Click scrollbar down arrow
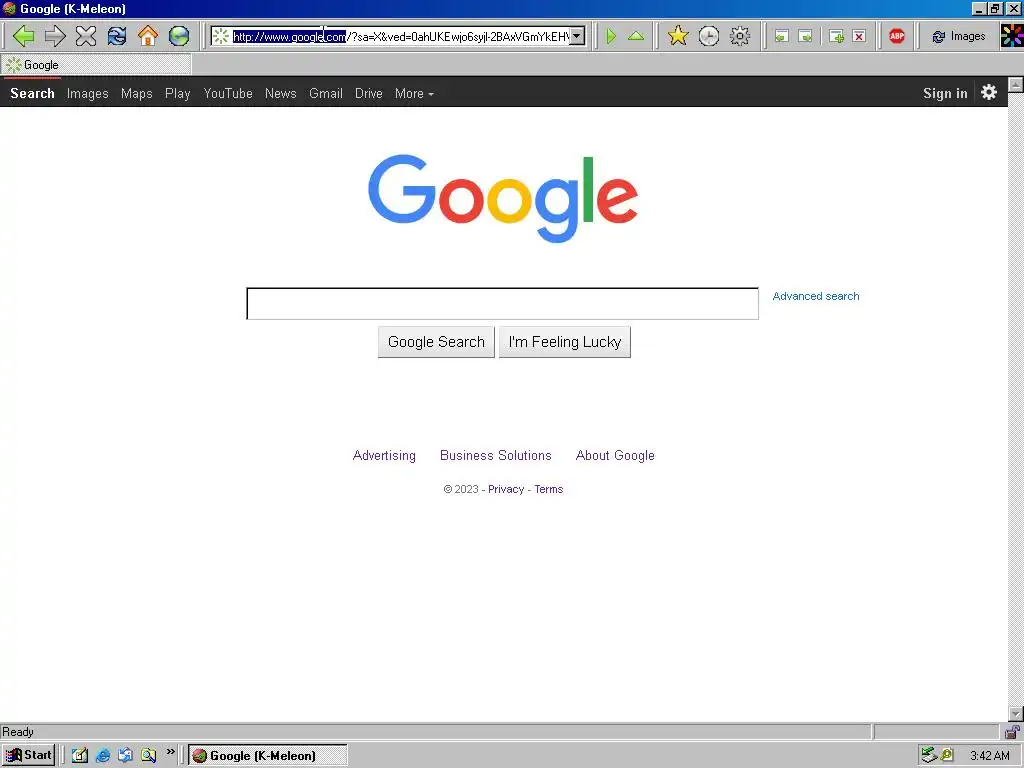 [1016, 714]
